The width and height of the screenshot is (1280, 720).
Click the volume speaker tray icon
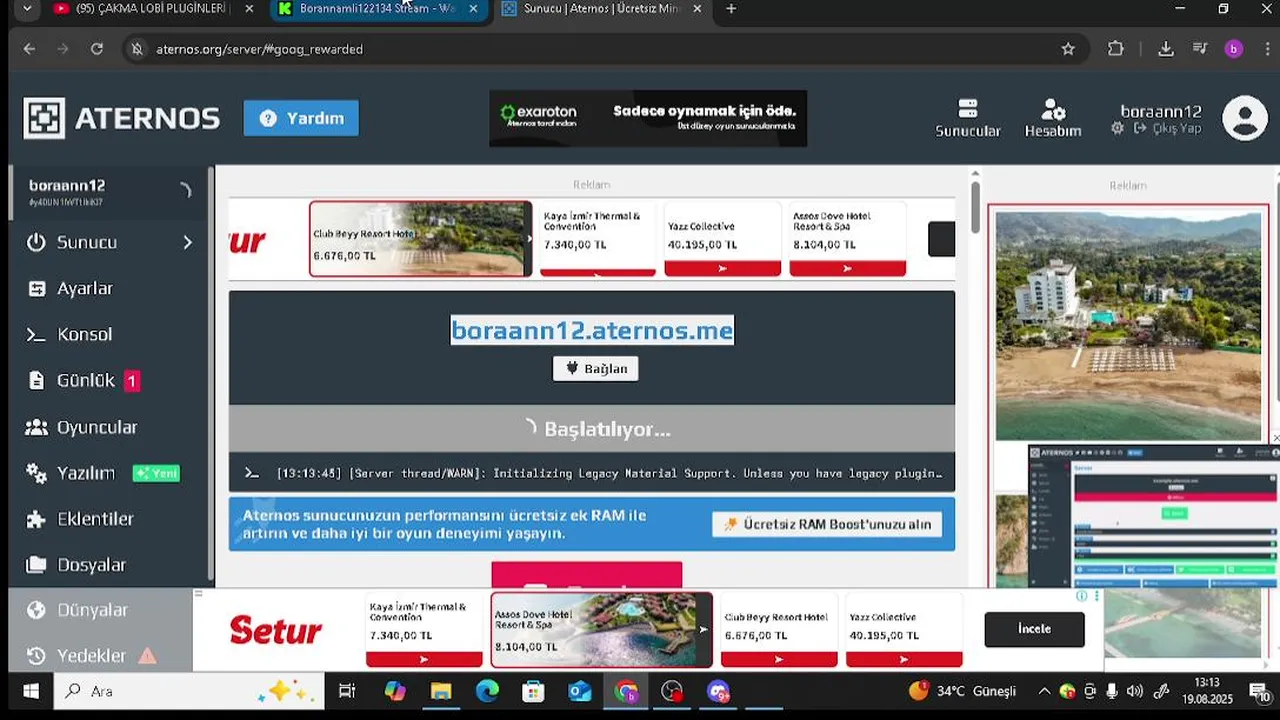pyautogui.click(x=1134, y=691)
